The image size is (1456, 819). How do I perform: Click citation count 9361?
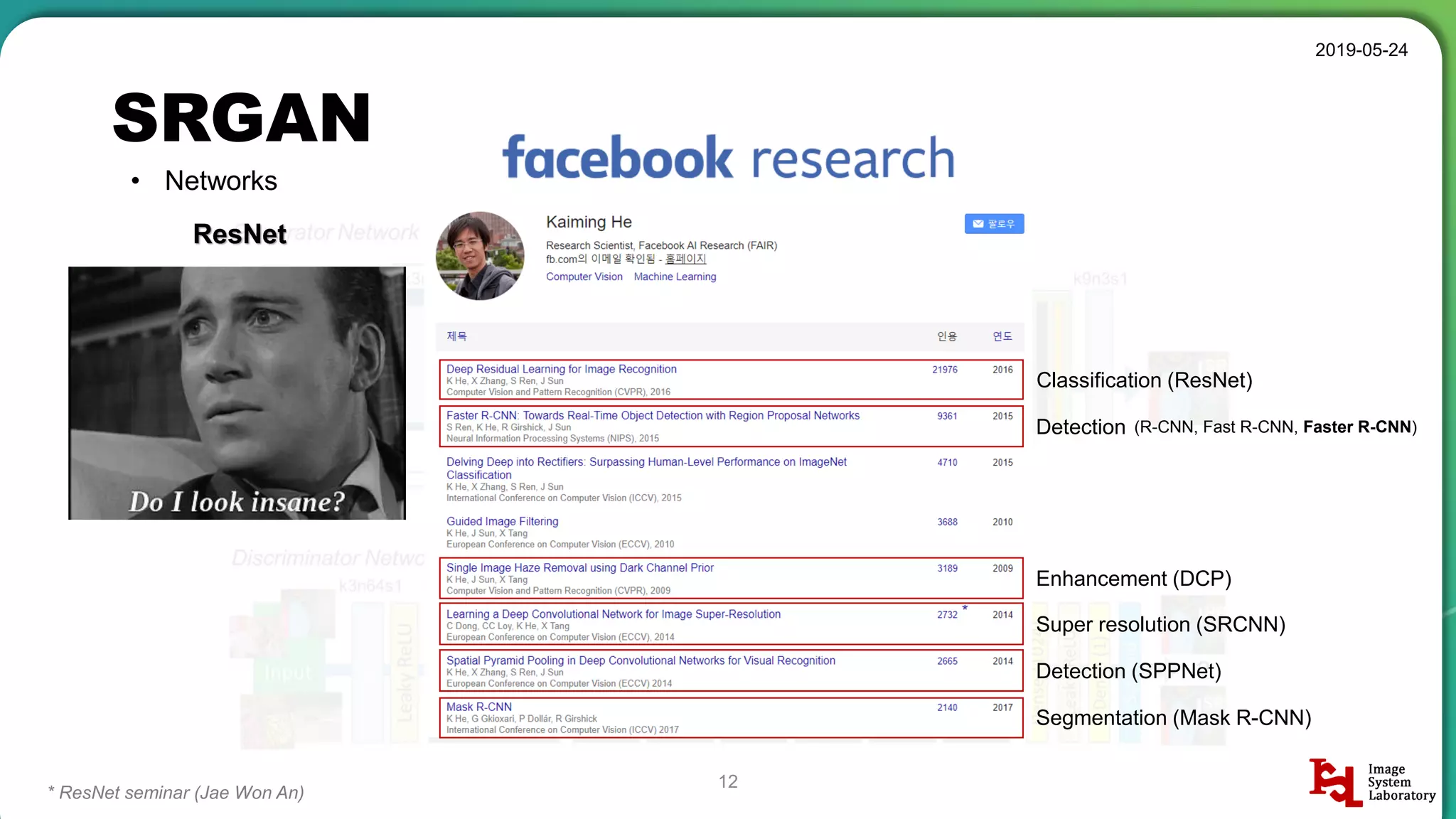[x=947, y=416]
